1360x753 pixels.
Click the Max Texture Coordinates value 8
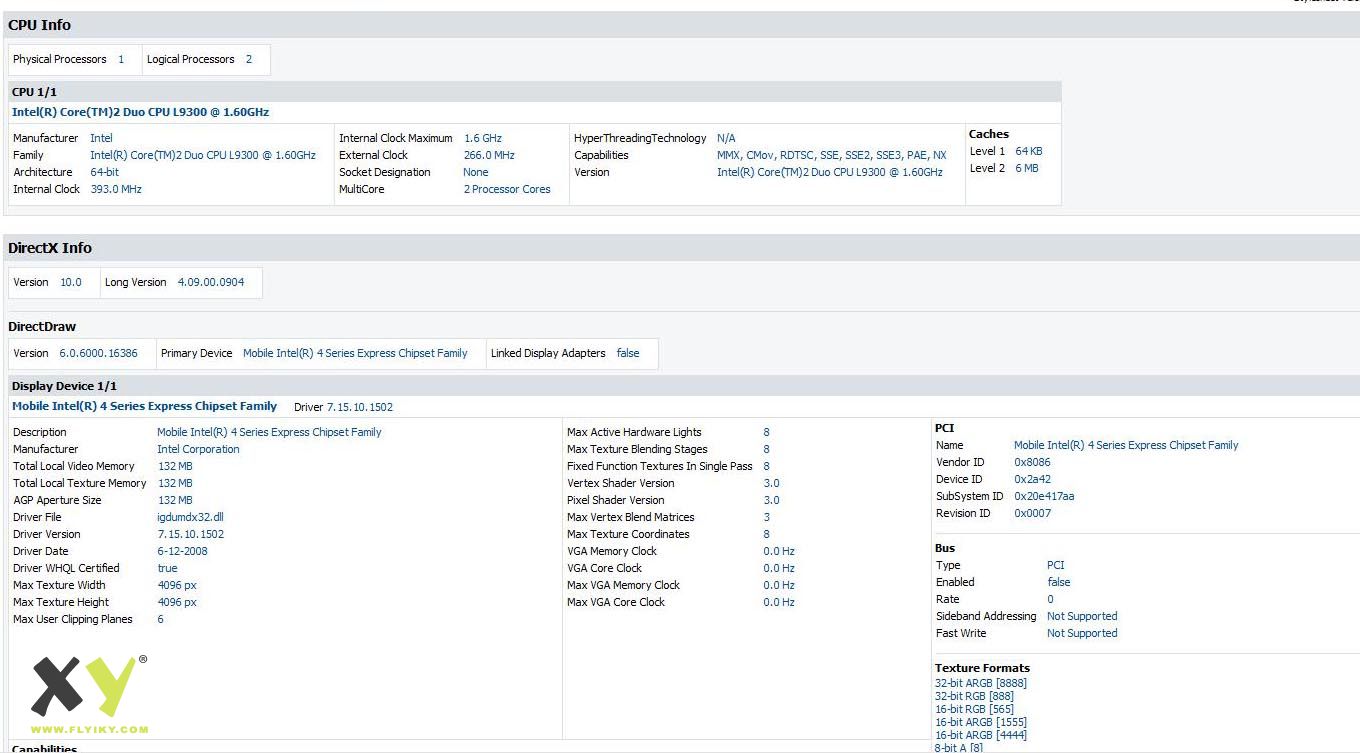pyautogui.click(x=767, y=534)
